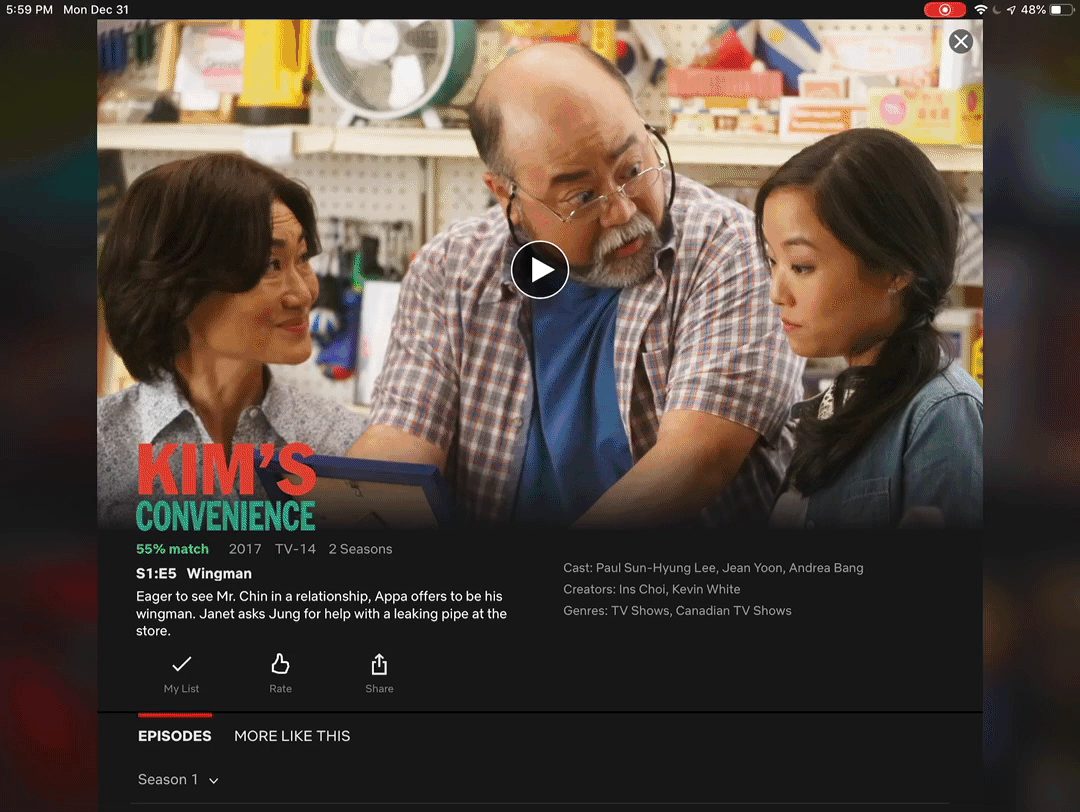The width and height of the screenshot is (1080, 812).
Task: Open the TV Shows genre
Action: click(x=640, y=610)
